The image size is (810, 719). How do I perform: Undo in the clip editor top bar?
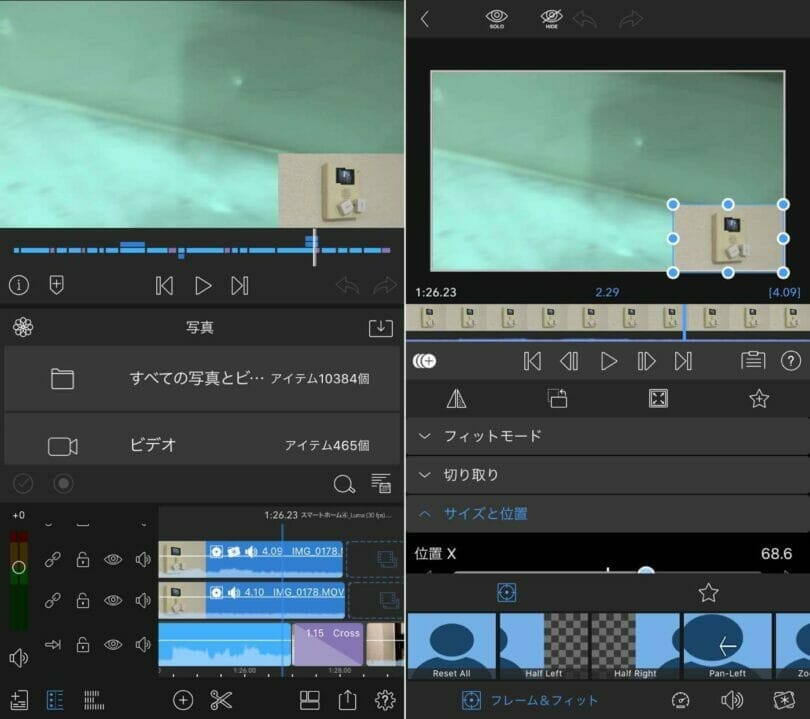coord(585,20)
